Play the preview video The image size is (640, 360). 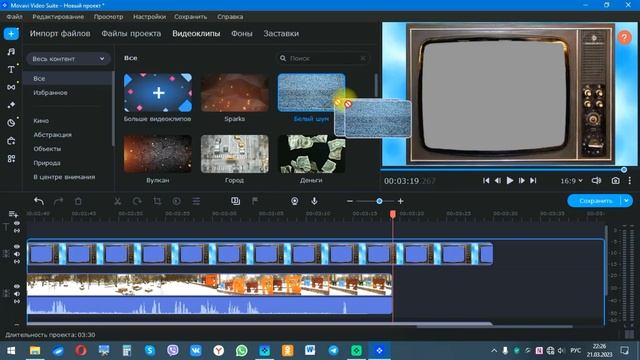(510, 180)
